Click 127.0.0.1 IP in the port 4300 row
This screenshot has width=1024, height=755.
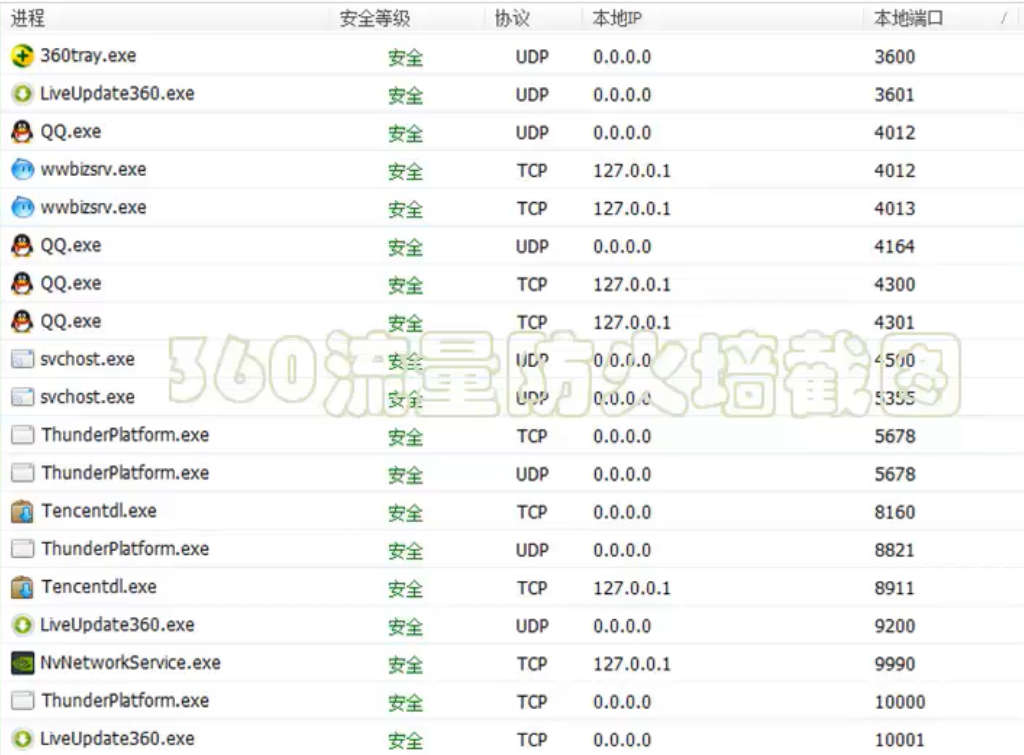click(x=632, y=284)
